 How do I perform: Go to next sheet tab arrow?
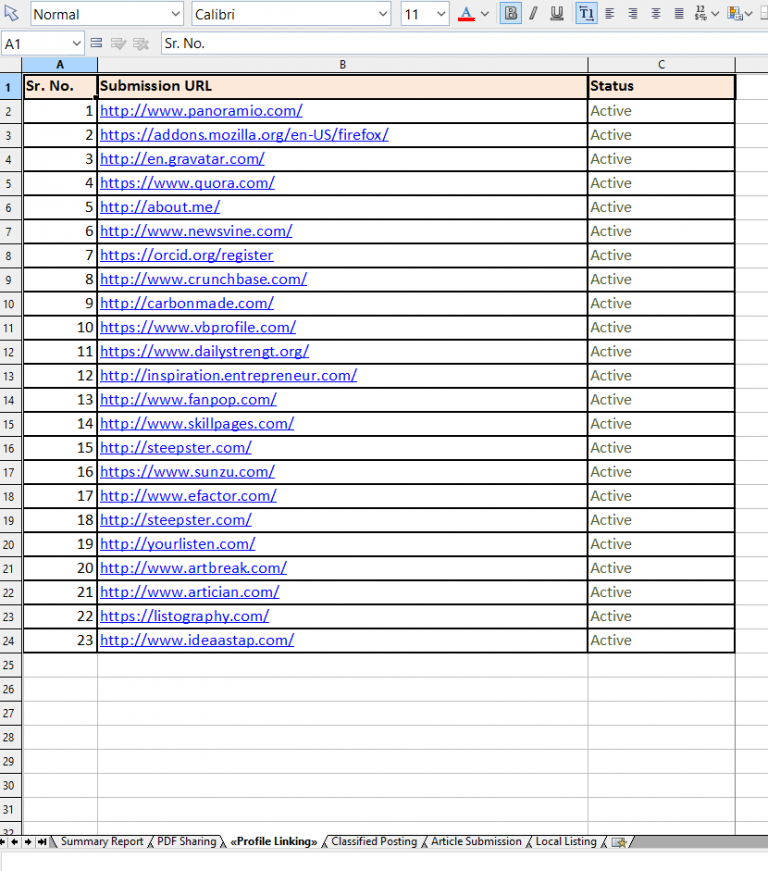[x=28, y=842]
